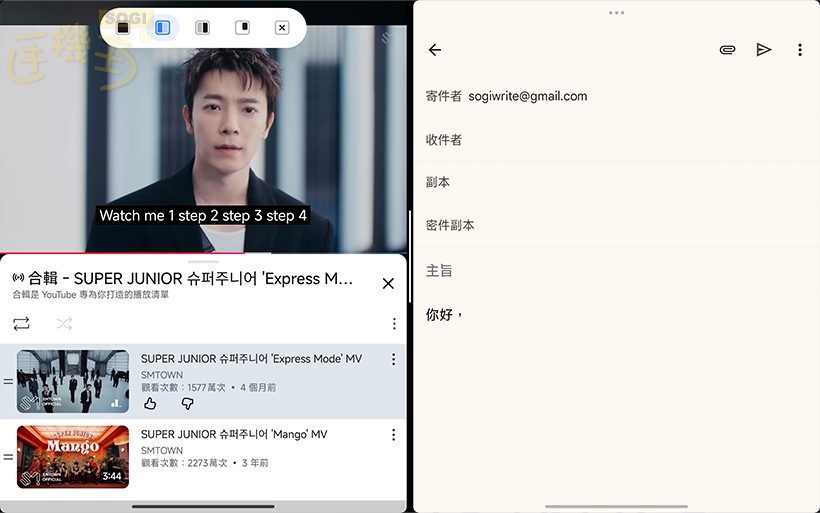Image resolution: width=820 pixels, height=513 pixels.
Task: Tap the playing video in YouTube
Action: tap(203, 139)
